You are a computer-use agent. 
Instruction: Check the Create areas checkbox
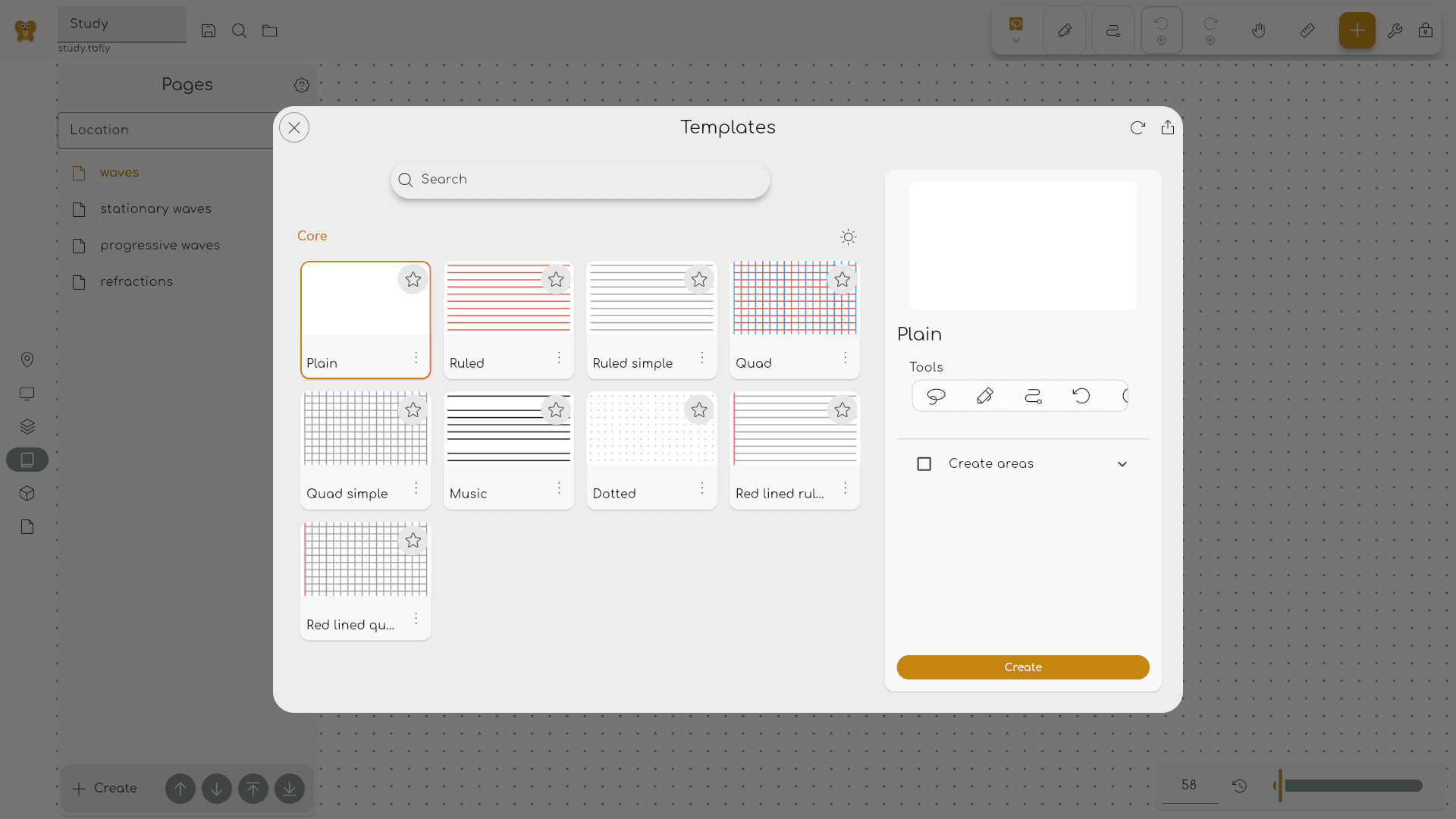pyautogui.click(x=924, y=463)
